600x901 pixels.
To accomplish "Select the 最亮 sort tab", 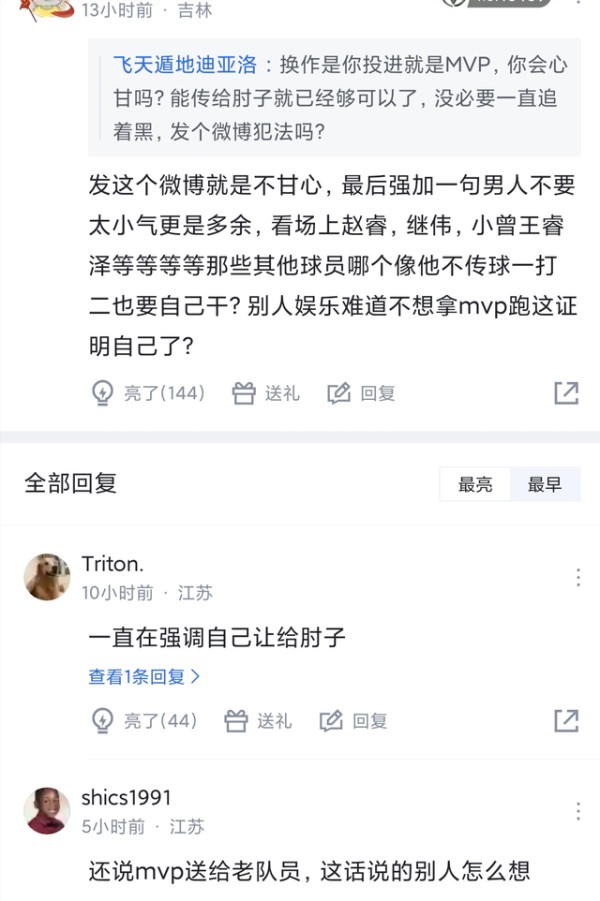I will [474, 484].
